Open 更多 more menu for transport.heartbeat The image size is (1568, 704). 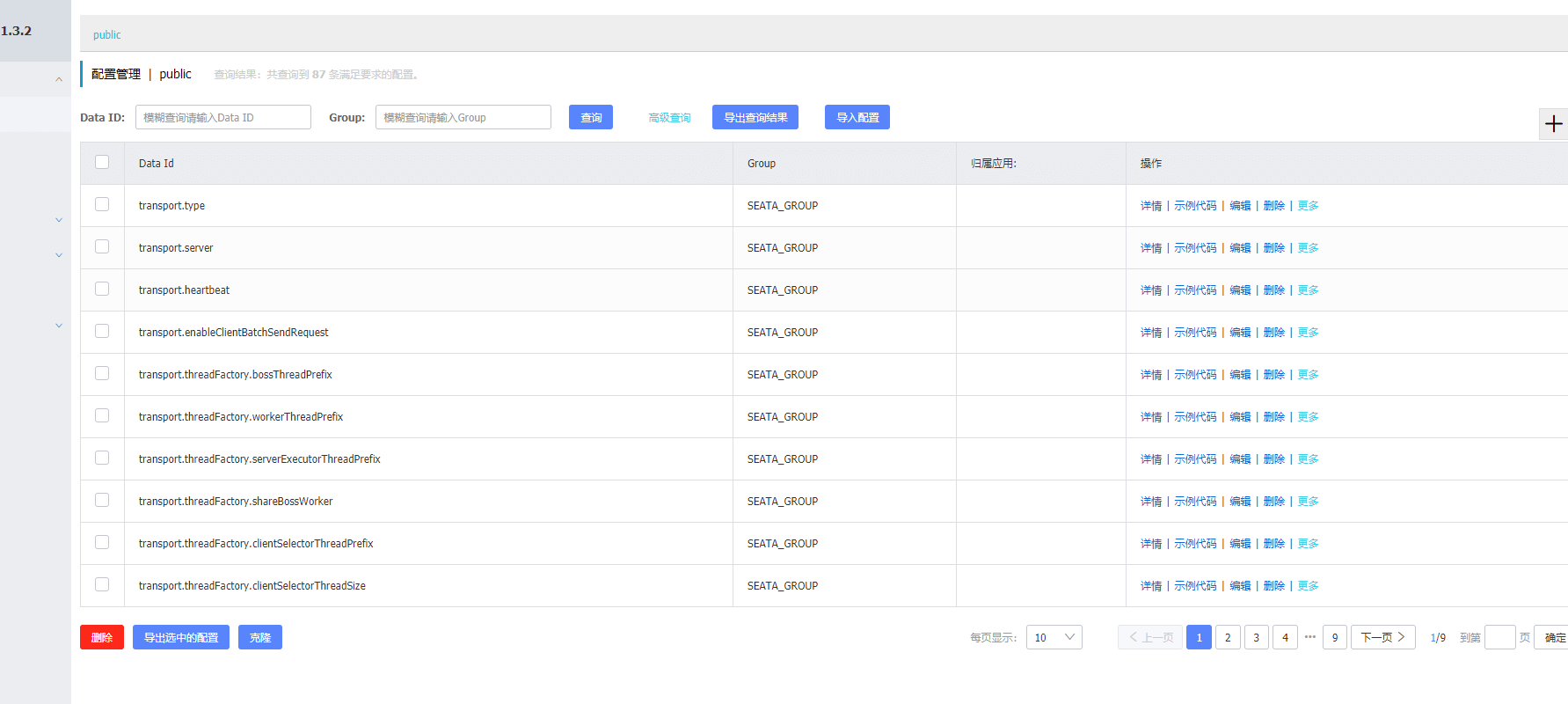1309,290
